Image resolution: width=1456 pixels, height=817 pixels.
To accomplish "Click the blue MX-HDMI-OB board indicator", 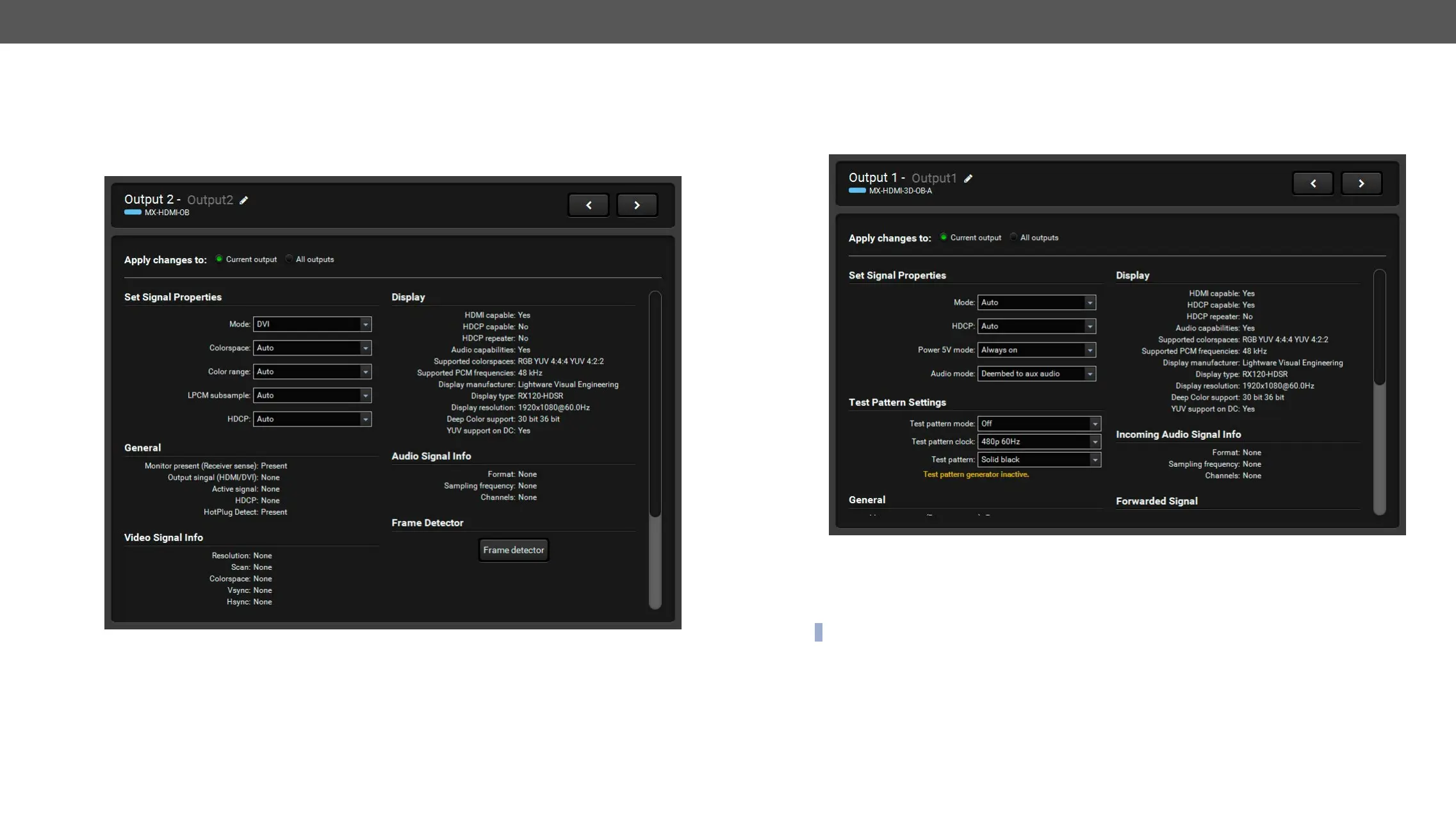I will [133, 213].
